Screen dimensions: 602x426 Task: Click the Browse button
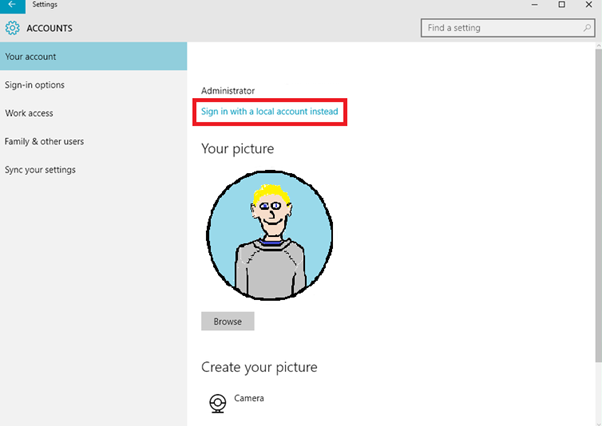[228, 321]
